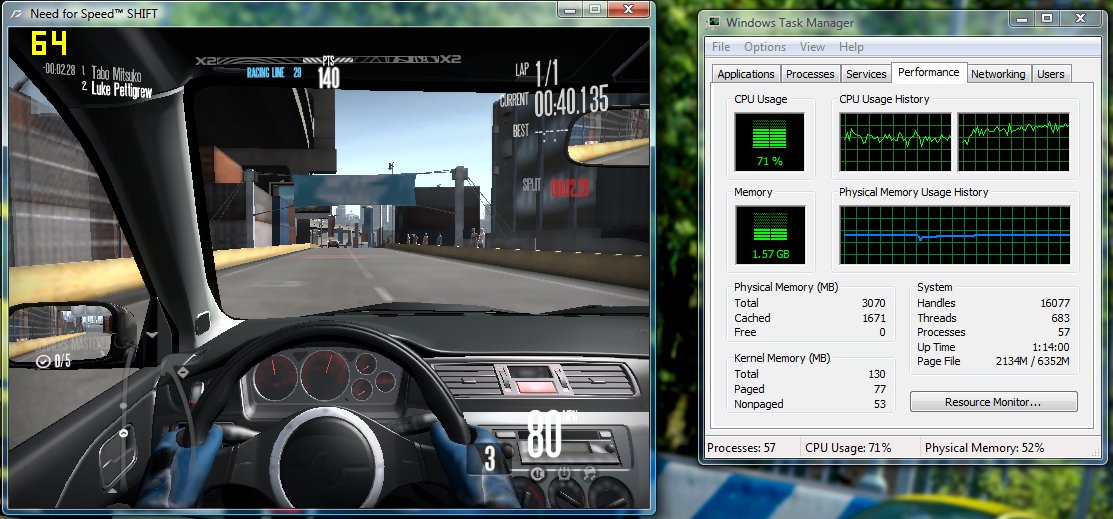Click the LAP 1/1 counter
This screenshot has height=519, width=1113.
point(537,72)
